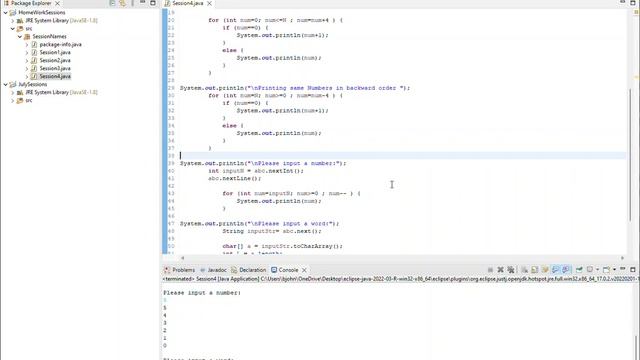Viewport: 640px width, 360px height.
Task: Collapse the HomeWorkSessions project node
Action: click(x=6, y=13)
